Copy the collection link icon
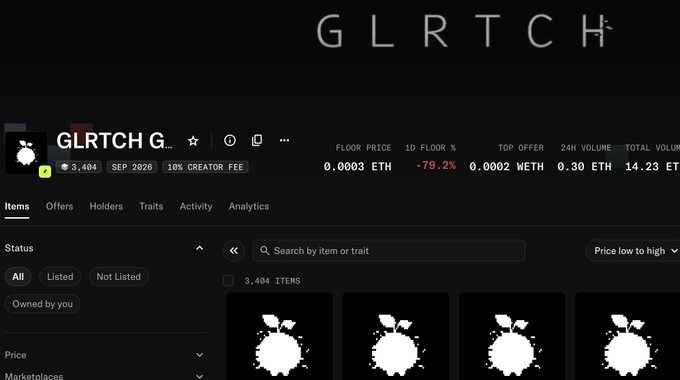The image size is (680, 380). [x=257, y=140]
